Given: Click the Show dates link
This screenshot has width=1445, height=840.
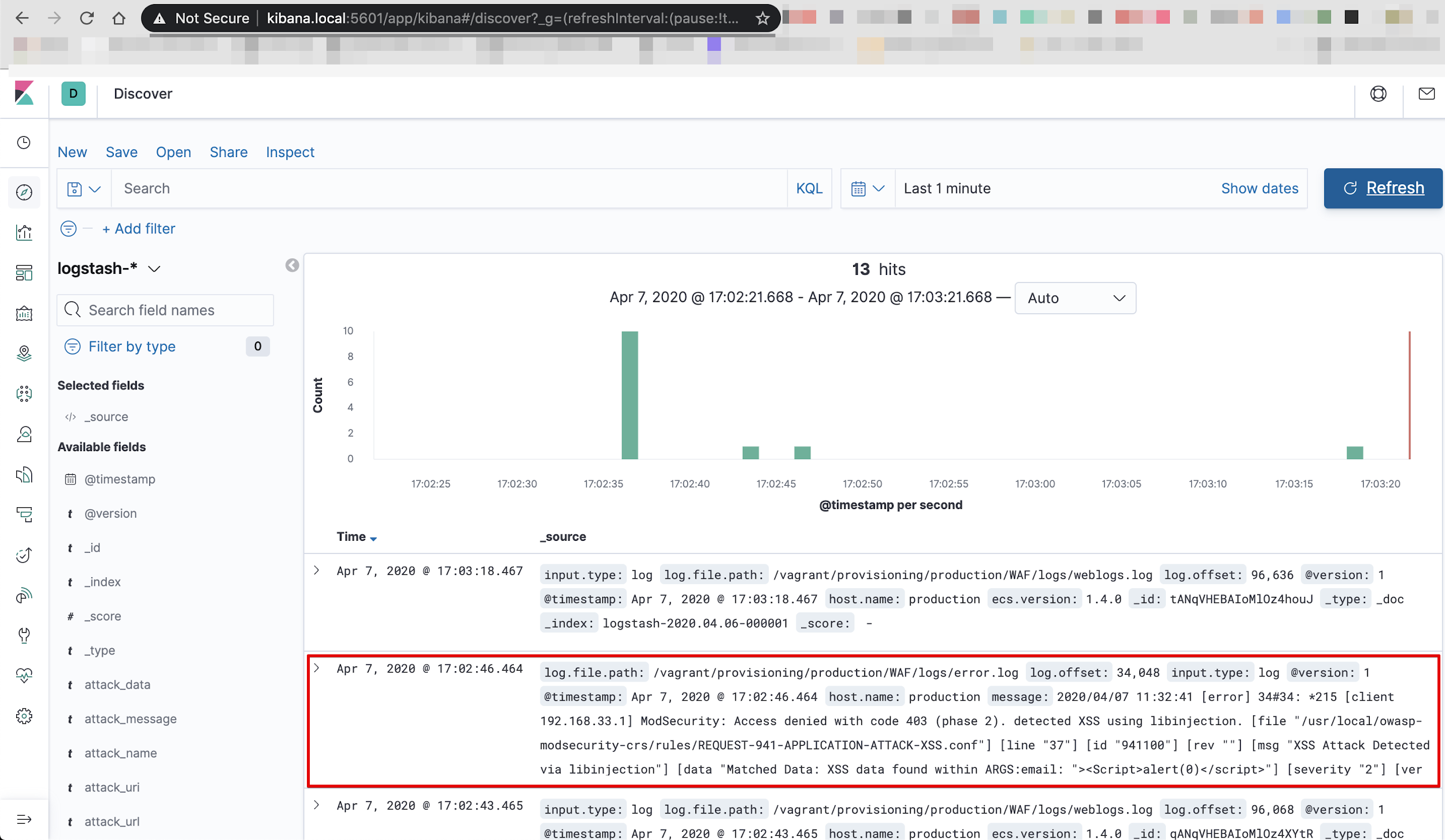Looking at the screenshot, I should (1259, 188).
